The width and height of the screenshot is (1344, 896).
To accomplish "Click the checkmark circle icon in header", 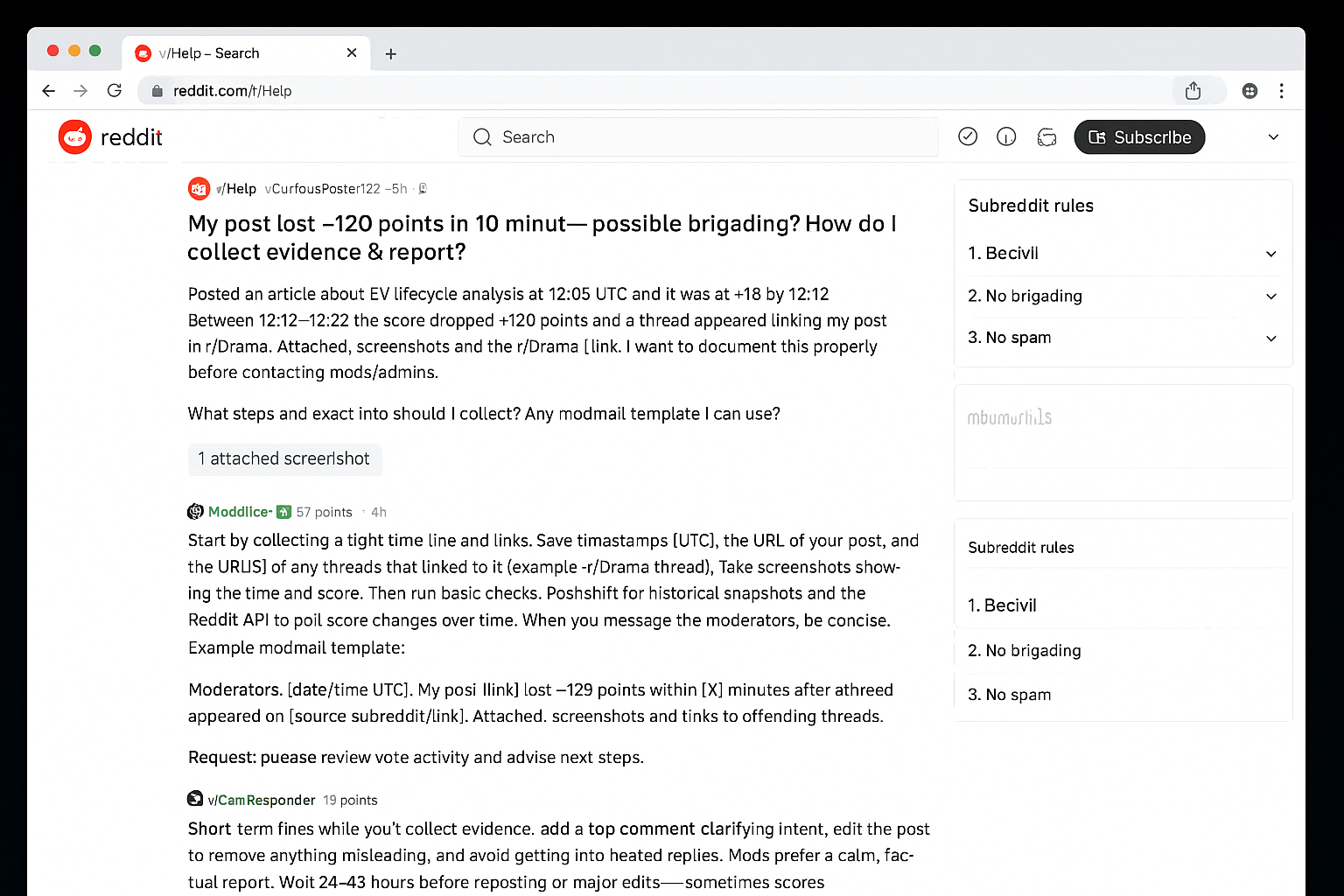I will (968, 136).
